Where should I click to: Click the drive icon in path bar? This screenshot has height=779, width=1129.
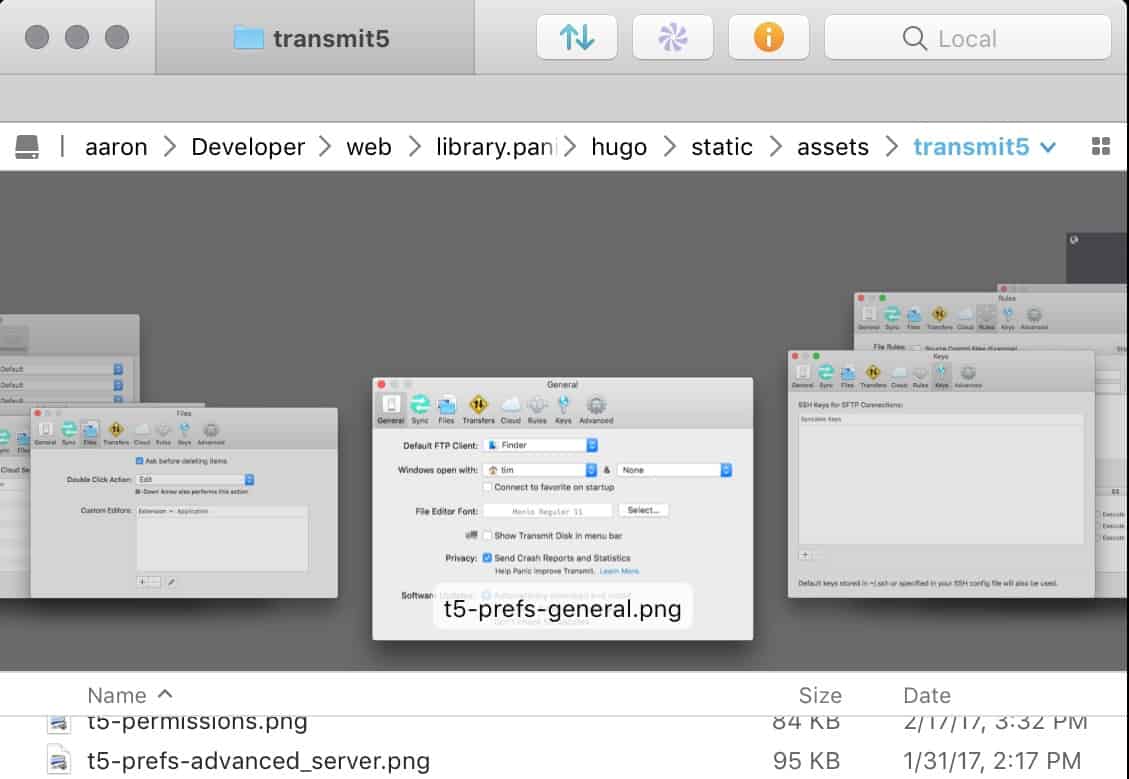27,147
